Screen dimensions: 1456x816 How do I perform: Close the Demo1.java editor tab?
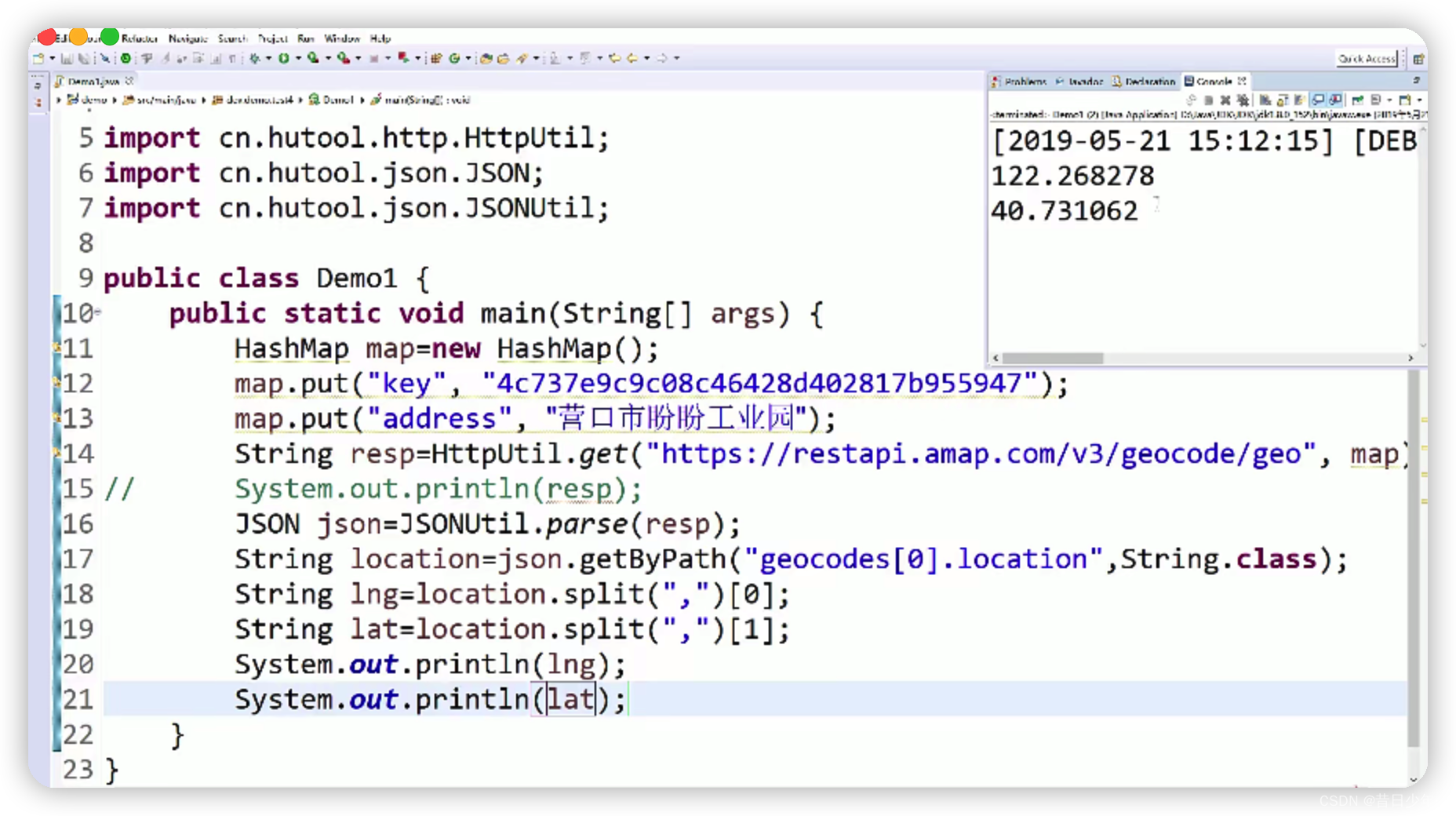[129, 81]
